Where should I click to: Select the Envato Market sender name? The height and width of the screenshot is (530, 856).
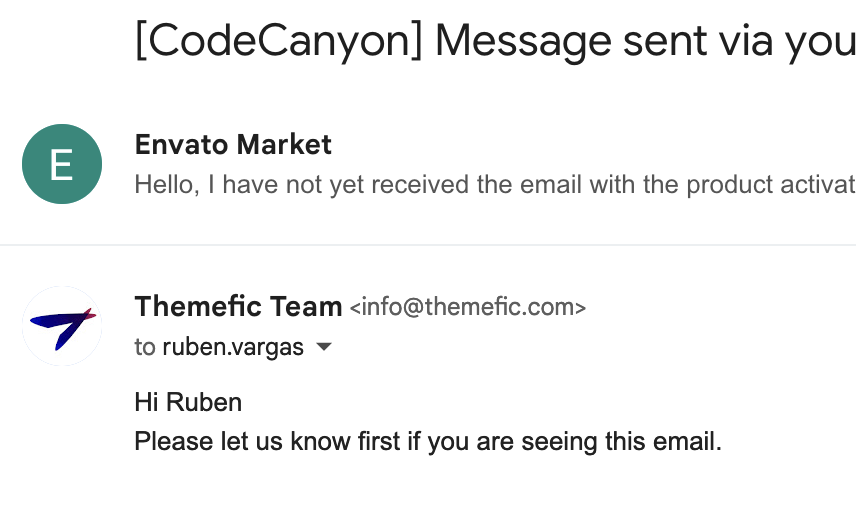233,145
